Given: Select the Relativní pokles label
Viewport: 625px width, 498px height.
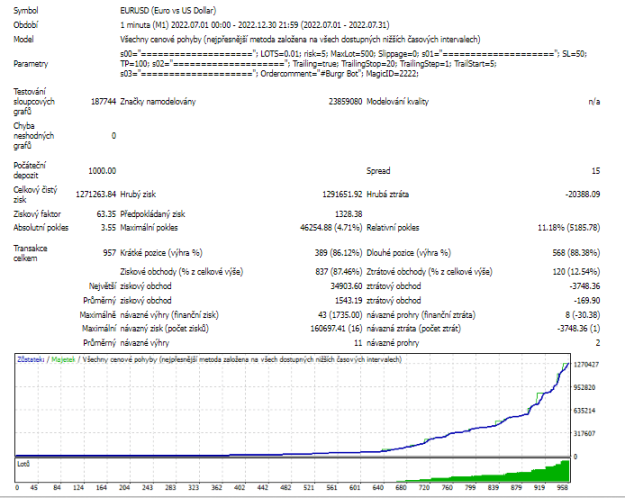Looking at the screenshot, I should [x=393, y=228].
